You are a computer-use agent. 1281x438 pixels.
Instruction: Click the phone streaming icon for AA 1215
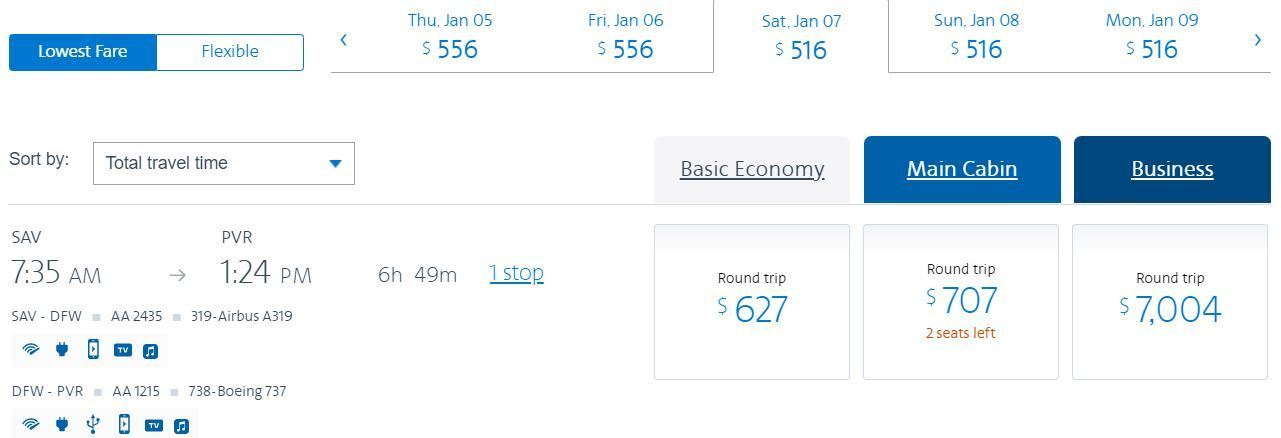click(124, 424)
